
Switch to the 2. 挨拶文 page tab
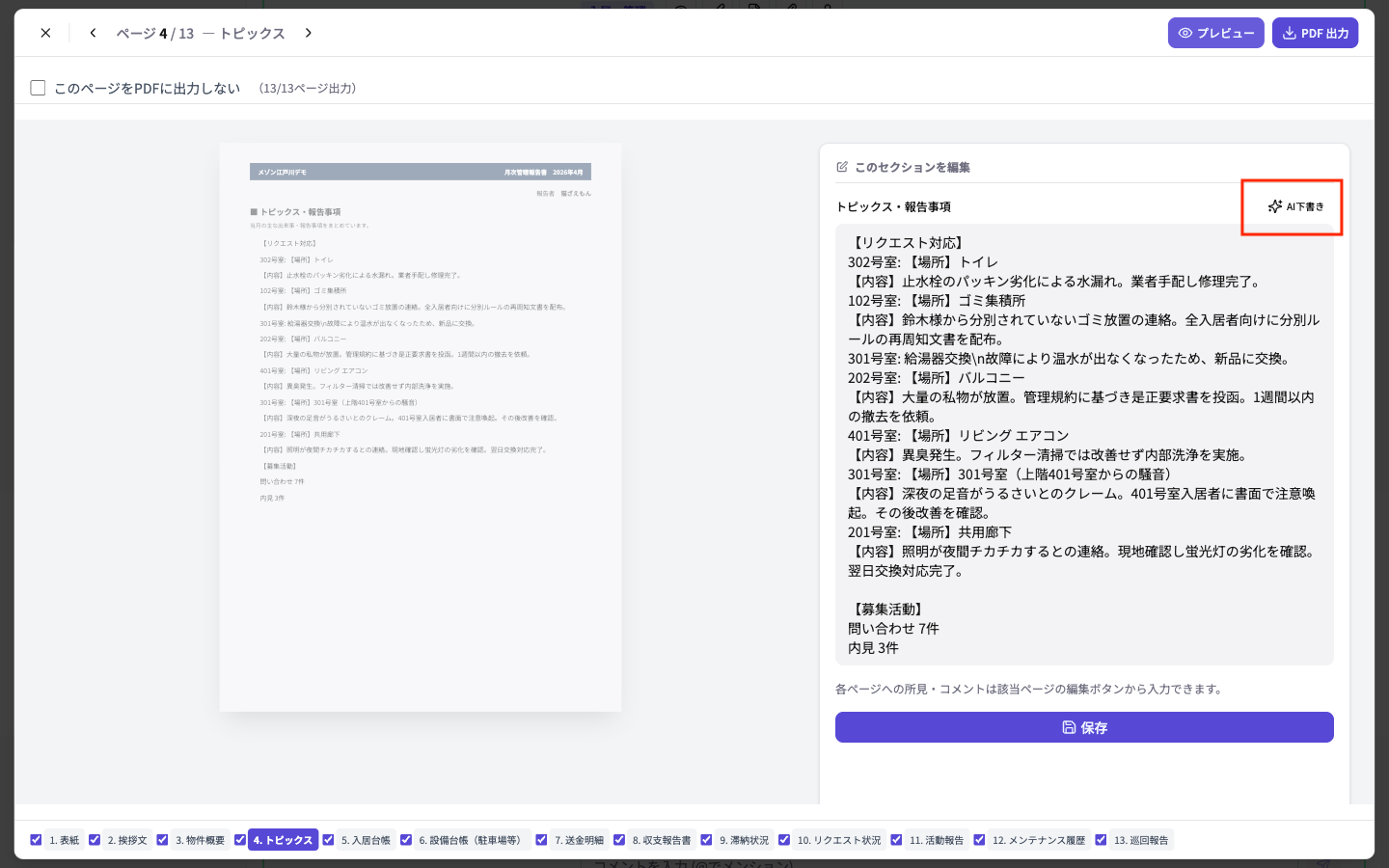pyautogui.click(x=127, y=840)
